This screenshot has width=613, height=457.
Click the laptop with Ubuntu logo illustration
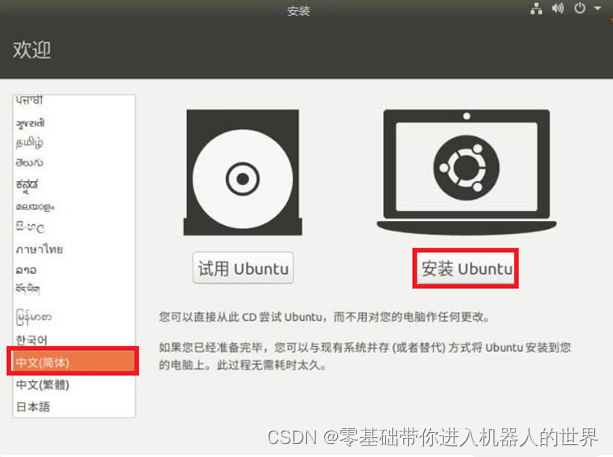(x=466, y=172)
